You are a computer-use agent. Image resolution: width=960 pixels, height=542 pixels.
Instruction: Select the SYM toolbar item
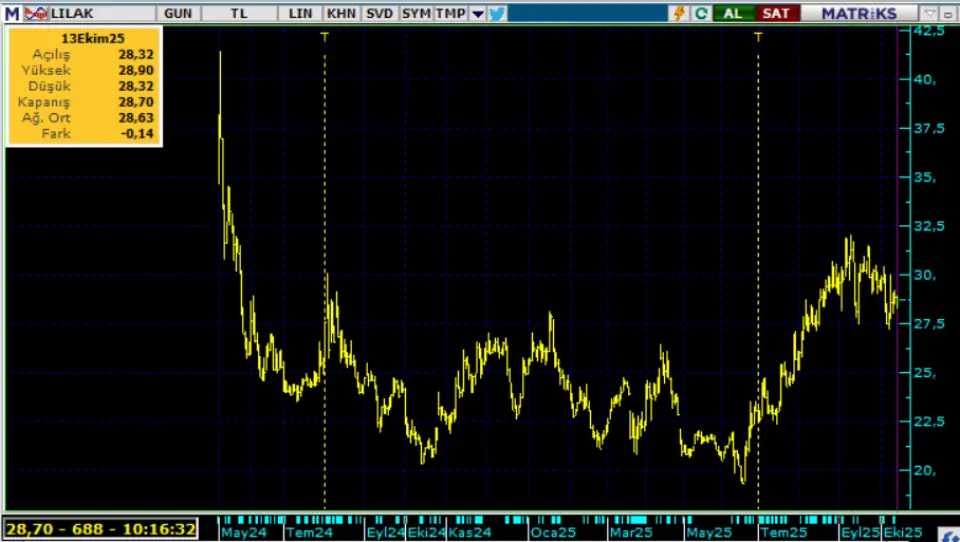(415, 14)
